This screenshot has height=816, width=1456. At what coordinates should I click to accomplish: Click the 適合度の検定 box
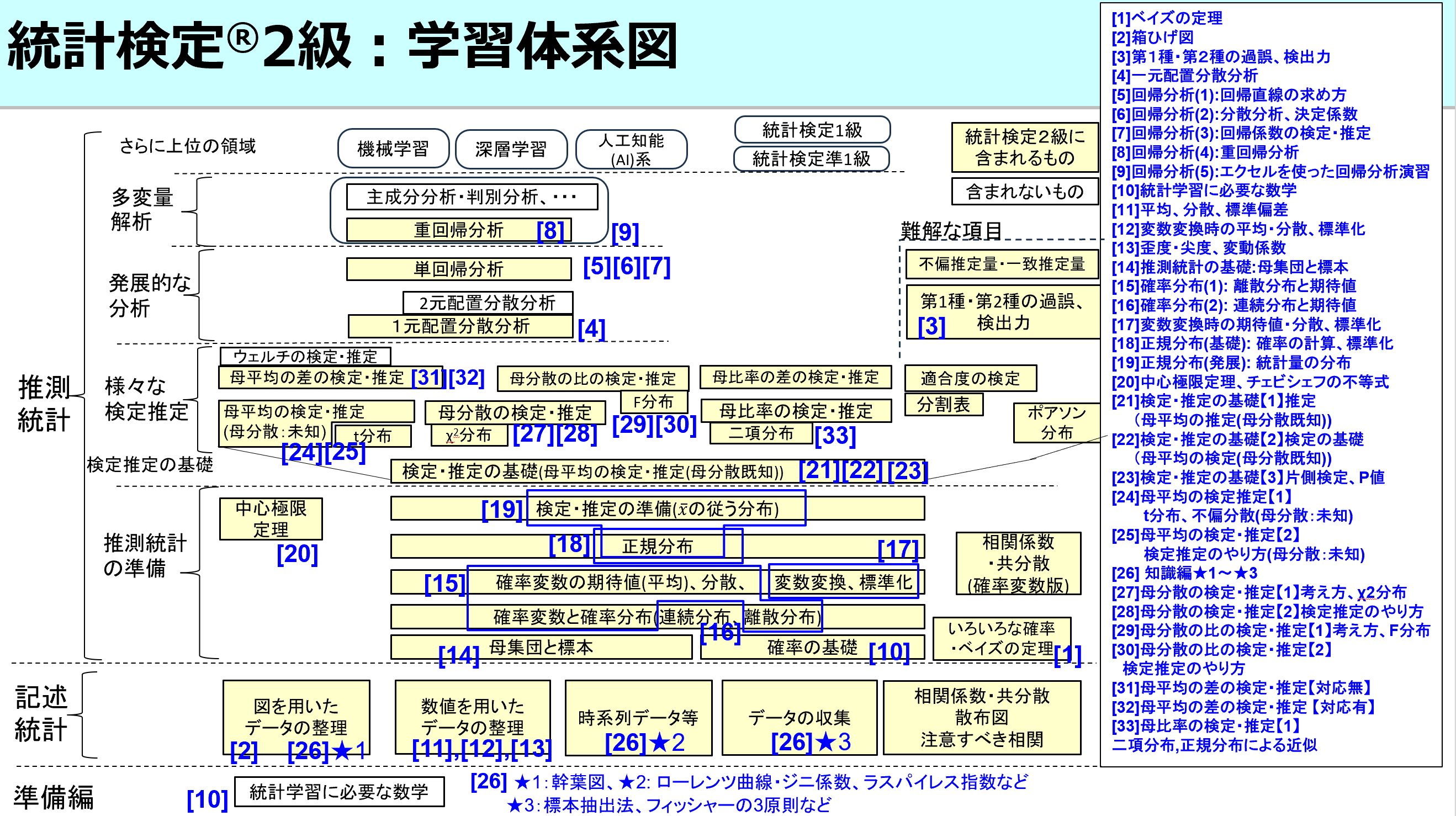971,379
